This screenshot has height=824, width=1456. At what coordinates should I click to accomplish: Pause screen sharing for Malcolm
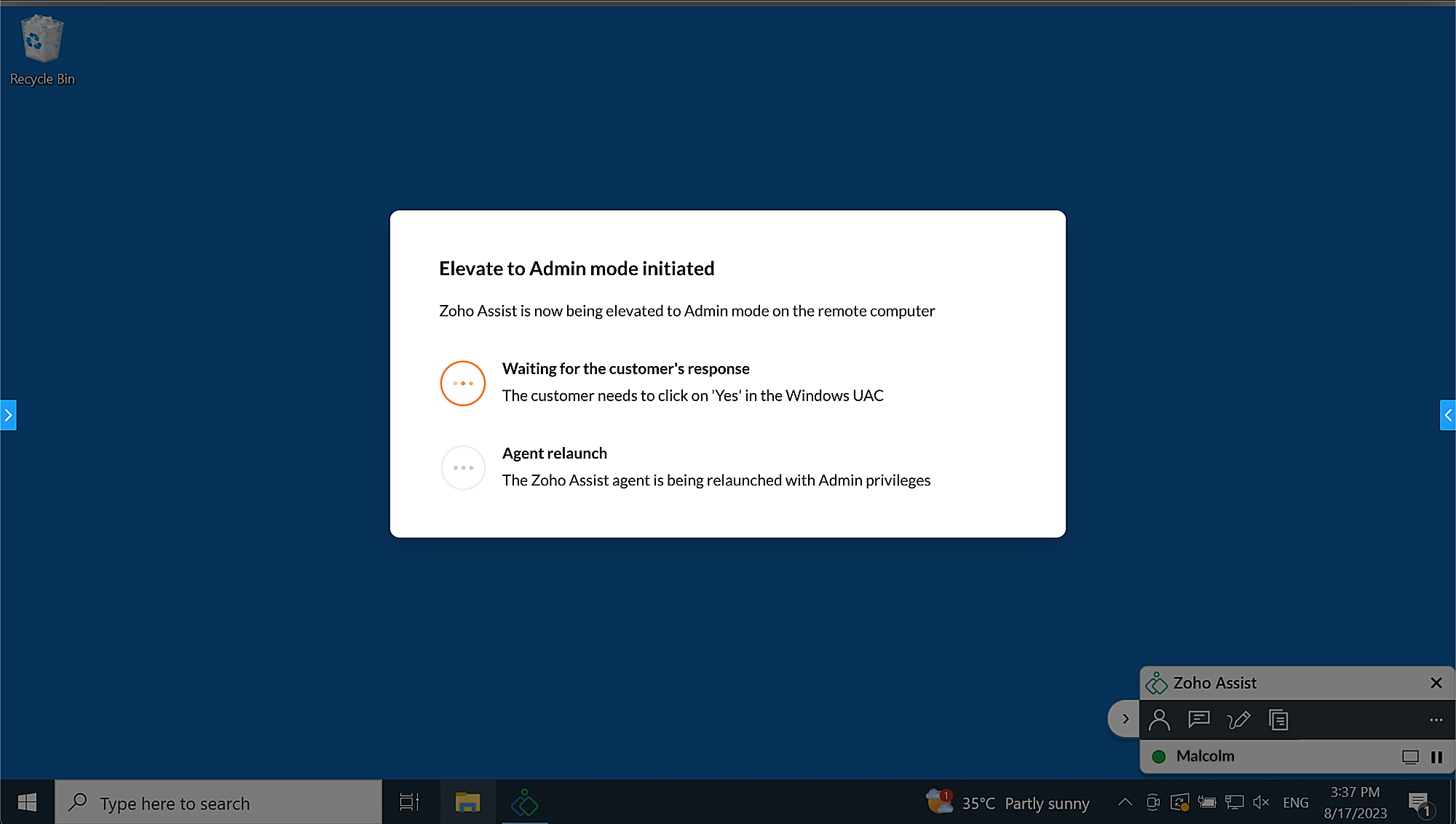(x=1436, y=757)
